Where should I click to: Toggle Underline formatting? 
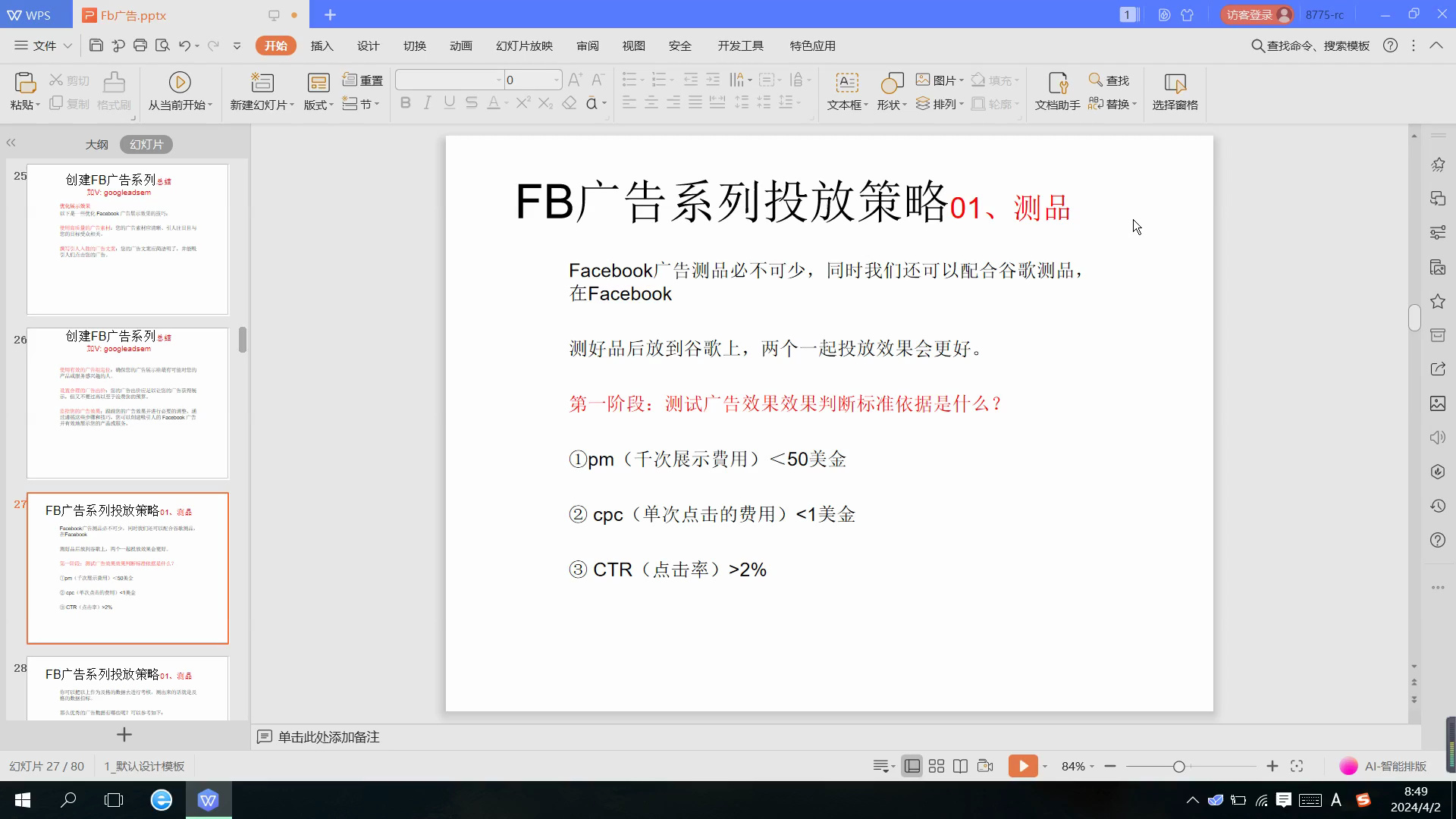click(450, 103)
